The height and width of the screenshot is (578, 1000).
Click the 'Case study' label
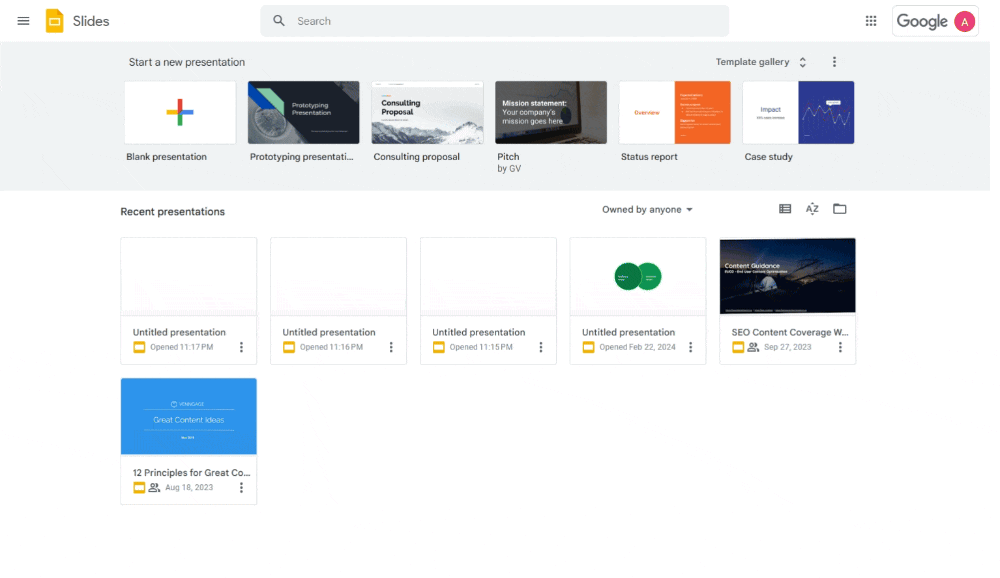[768, 157]
